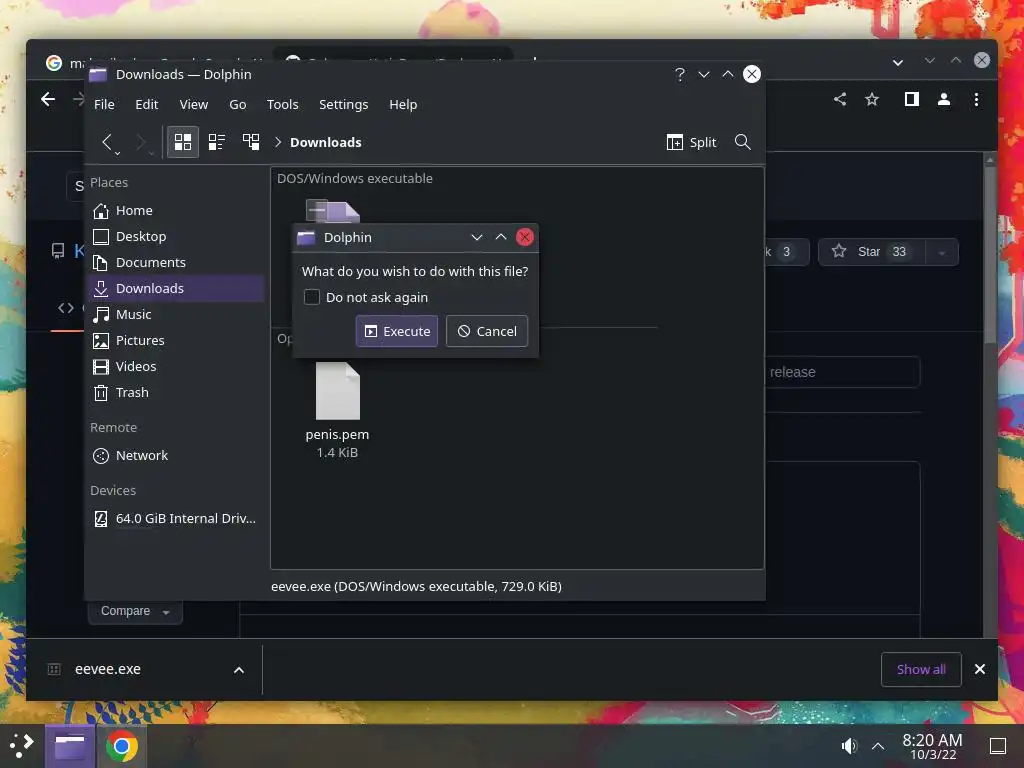Click Show all downloads

click(921, 669)
